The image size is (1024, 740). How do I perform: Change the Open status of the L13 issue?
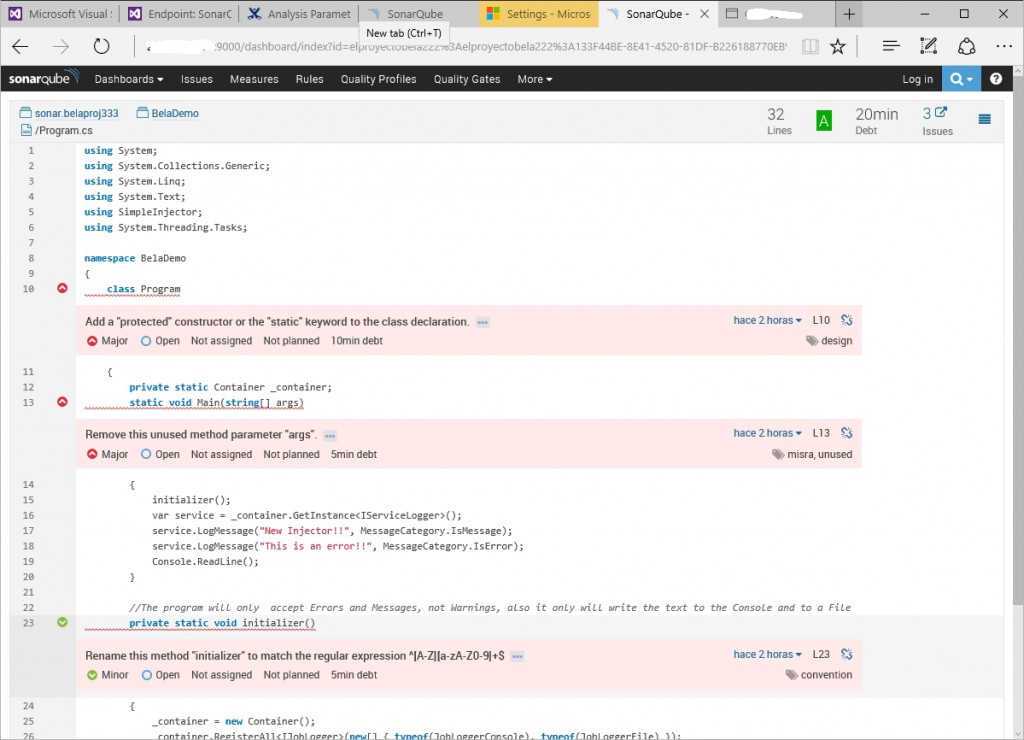click(x=161, y=454)
